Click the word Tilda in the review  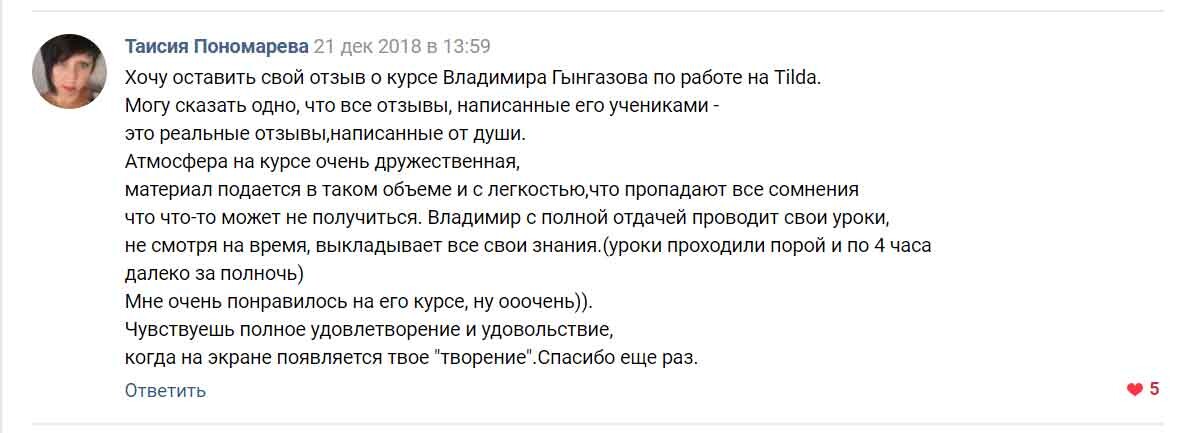pyautogui.click(x=797, y=77)
